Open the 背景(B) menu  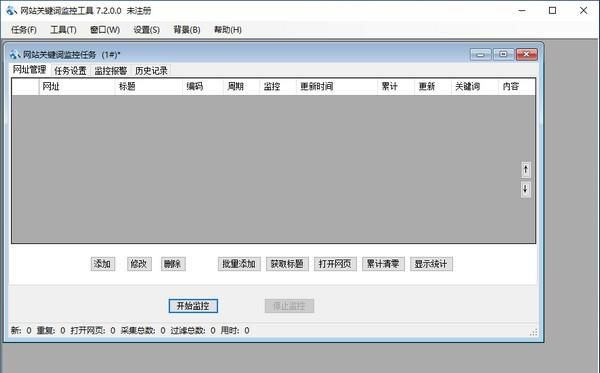(187, 30)
